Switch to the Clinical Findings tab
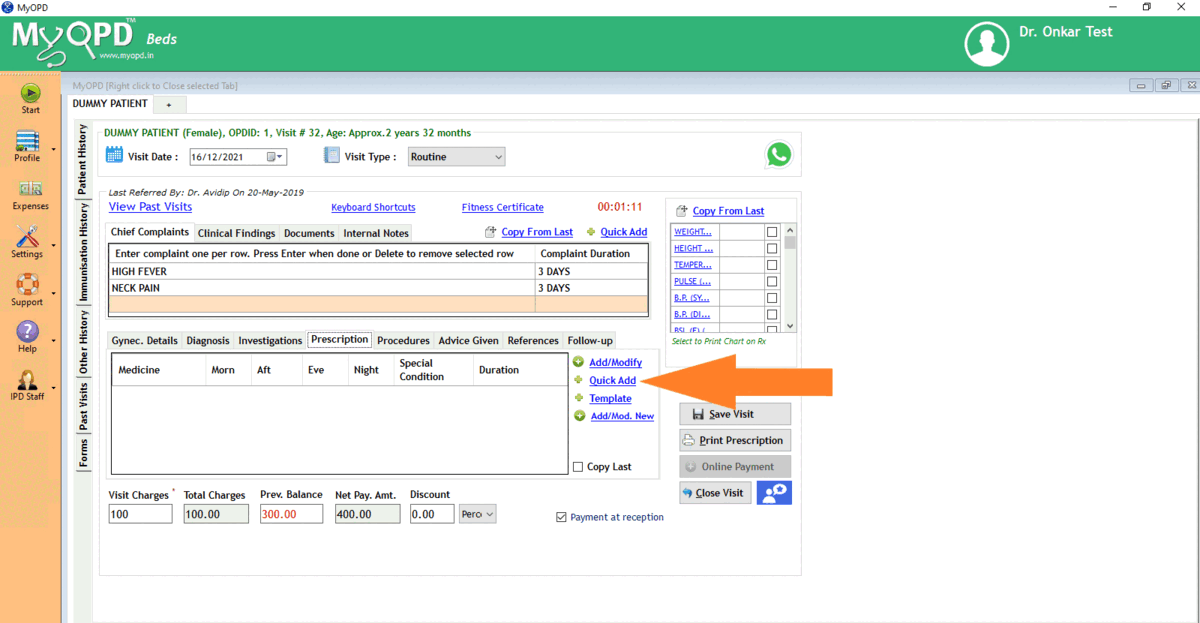 tap(236, 233)
